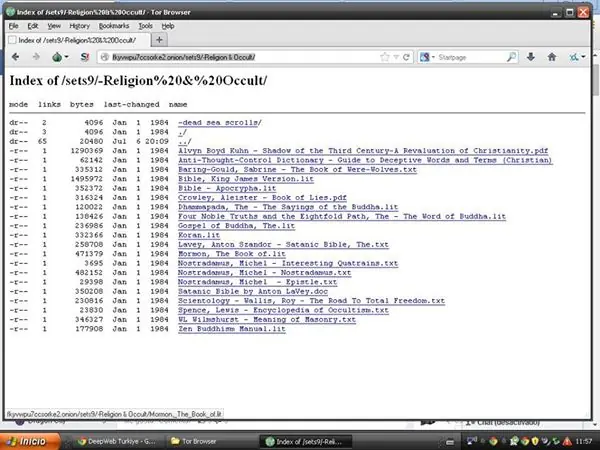The width and height of the screenshot is (600, 450).
Task: Click the search magnifier icon
Action: [x=512, y=57]
